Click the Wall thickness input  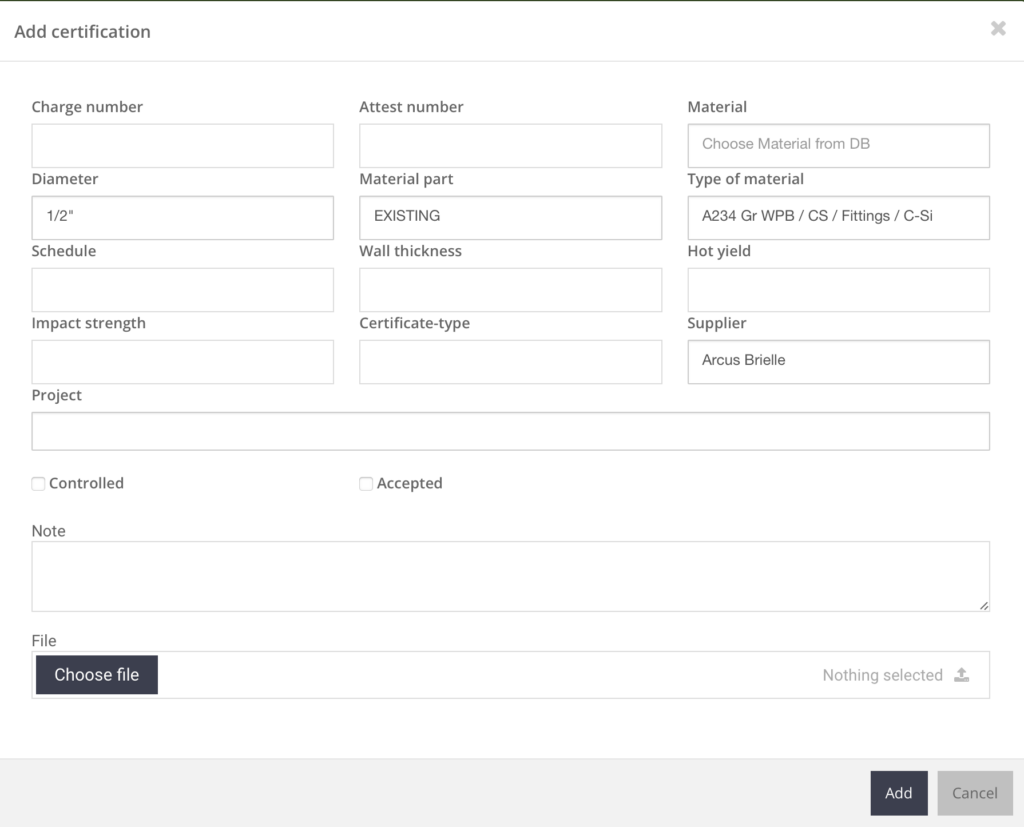click(x=510, y=289)
